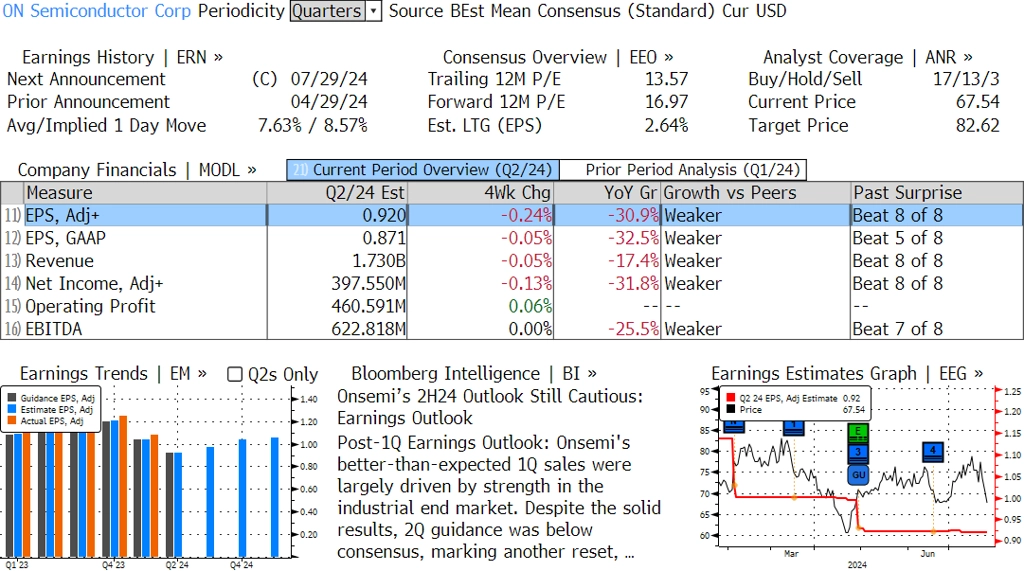Click gray Guidance EPS legend swatch
This screenshot has width=1024, height=571.
click(x=12, y=398)
